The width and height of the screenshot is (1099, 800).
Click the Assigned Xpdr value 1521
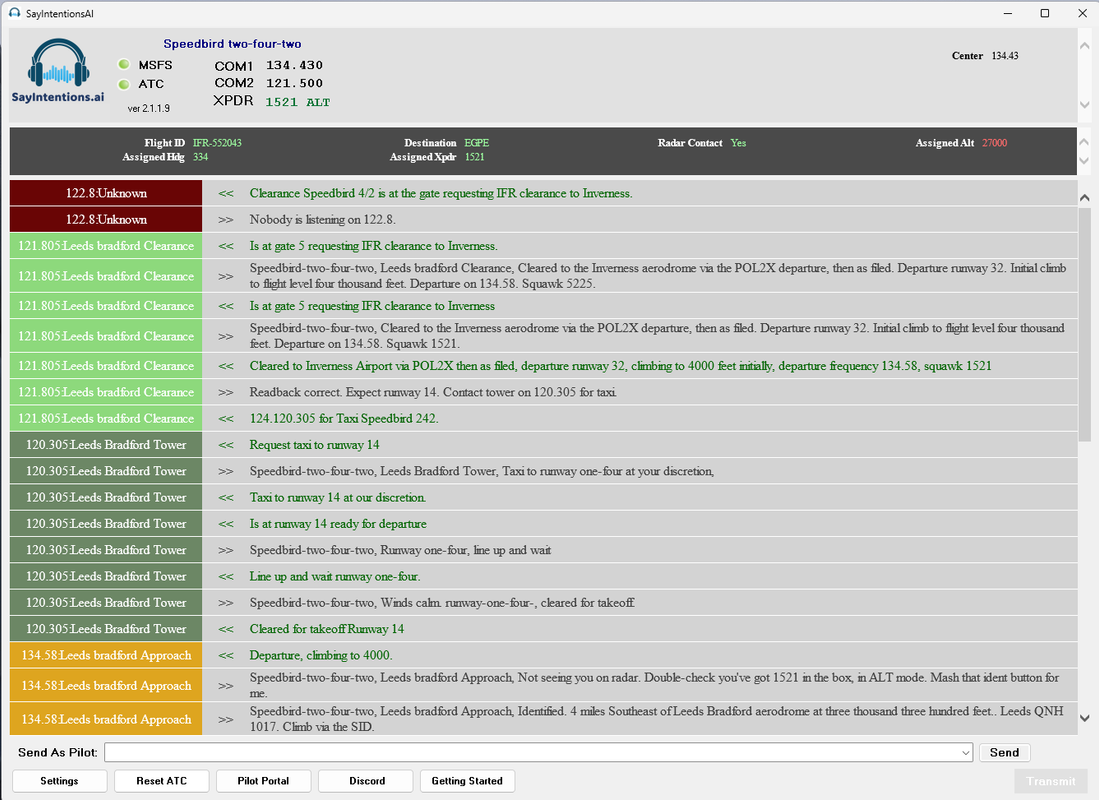(475, 157)
